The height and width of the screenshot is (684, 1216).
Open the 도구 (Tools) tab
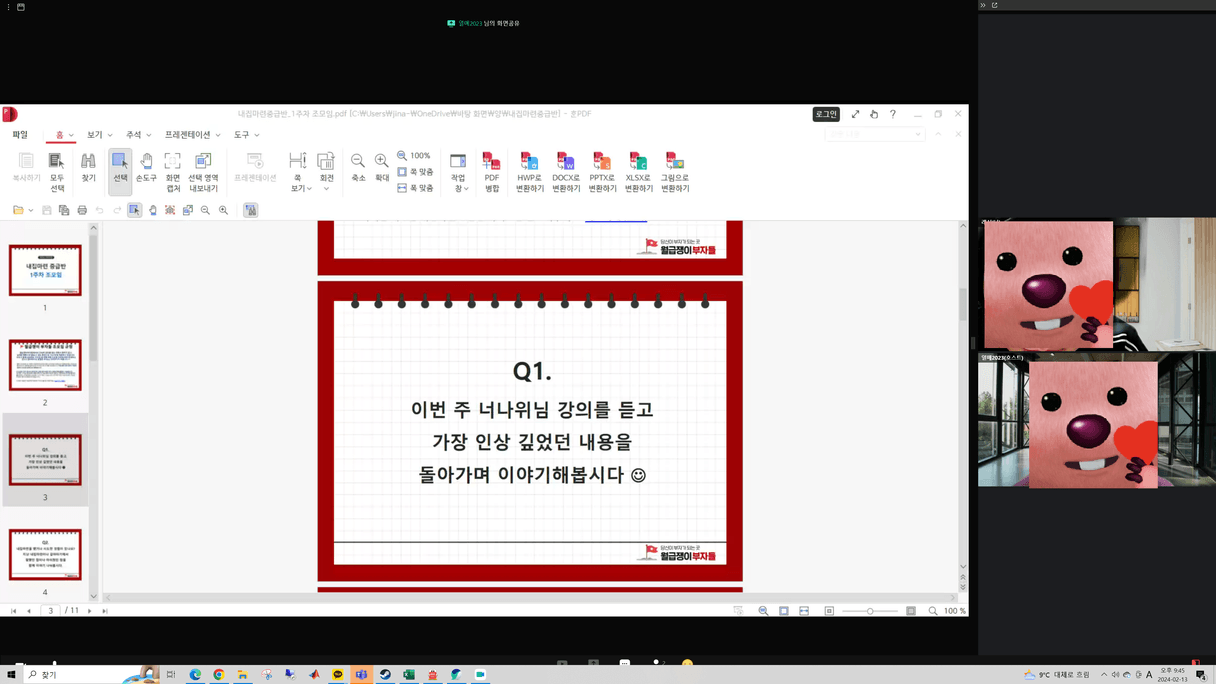(x=241, y=135)
